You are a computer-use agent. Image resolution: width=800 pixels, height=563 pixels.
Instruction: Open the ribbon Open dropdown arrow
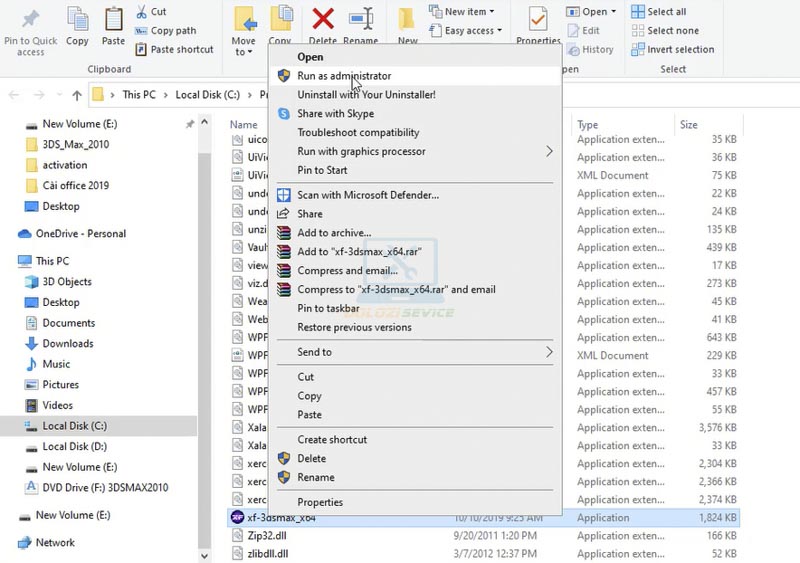click(x=613, y=11)
